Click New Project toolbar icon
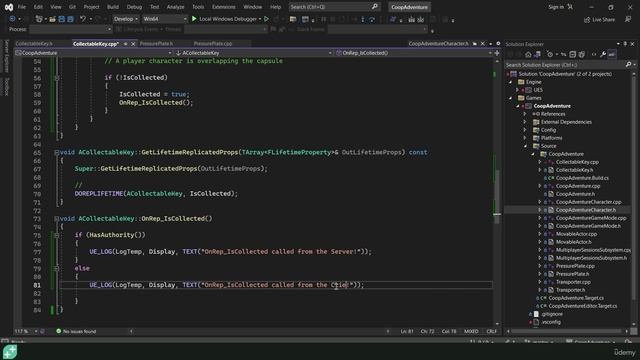The width and height of the screenshot is (640, 360). (x=39, y=19)
